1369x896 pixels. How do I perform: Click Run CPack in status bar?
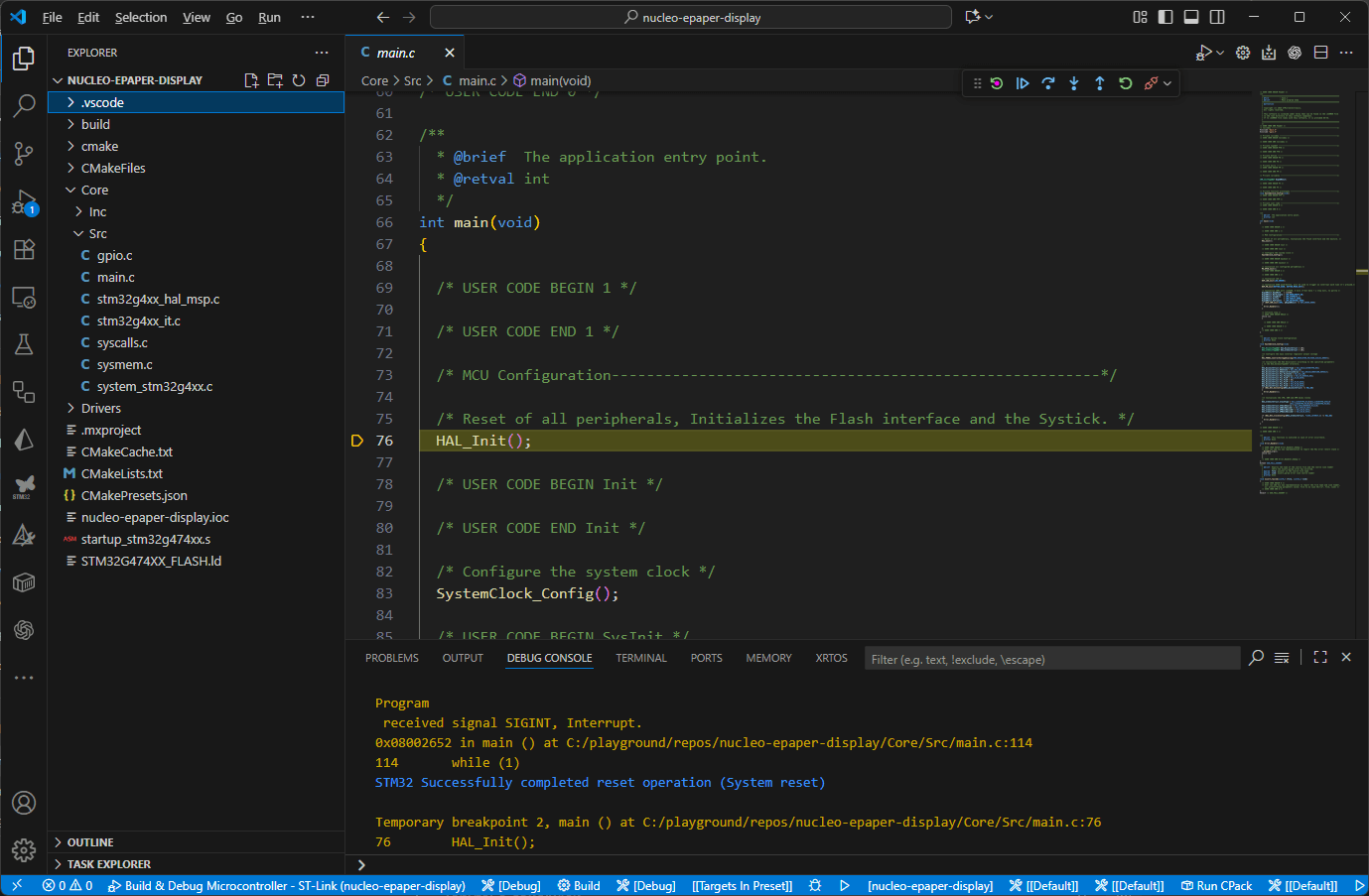1216,886
